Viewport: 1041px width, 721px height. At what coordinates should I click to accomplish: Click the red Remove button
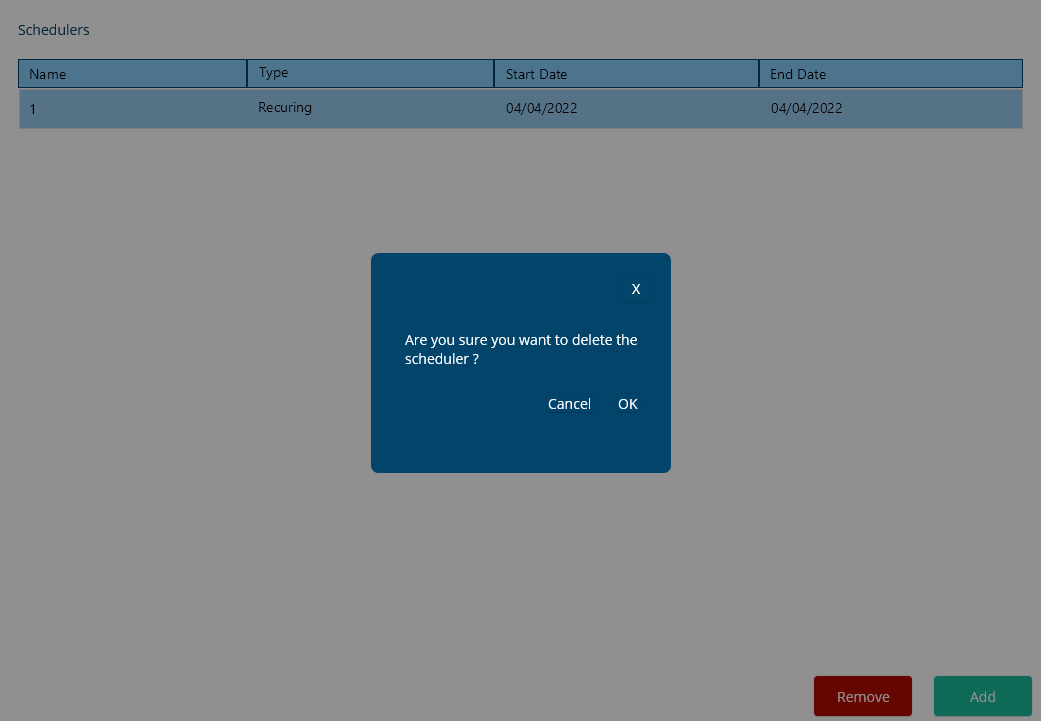click(x=862, y=696)
